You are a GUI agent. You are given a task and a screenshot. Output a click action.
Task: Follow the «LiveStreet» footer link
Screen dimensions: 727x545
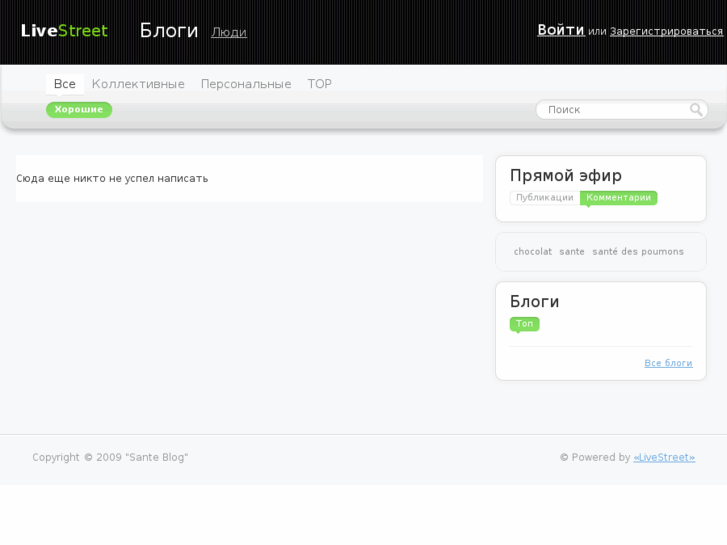point(664,458)
